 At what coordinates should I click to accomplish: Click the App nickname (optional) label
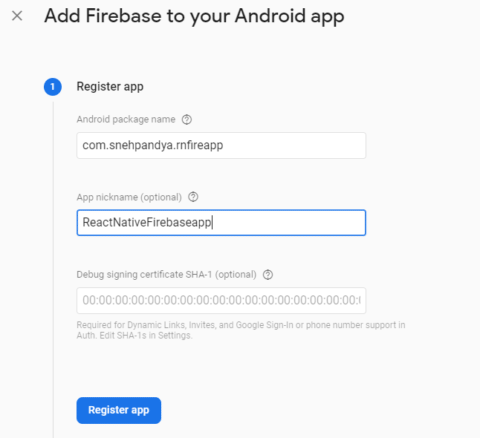click(129, 197)
